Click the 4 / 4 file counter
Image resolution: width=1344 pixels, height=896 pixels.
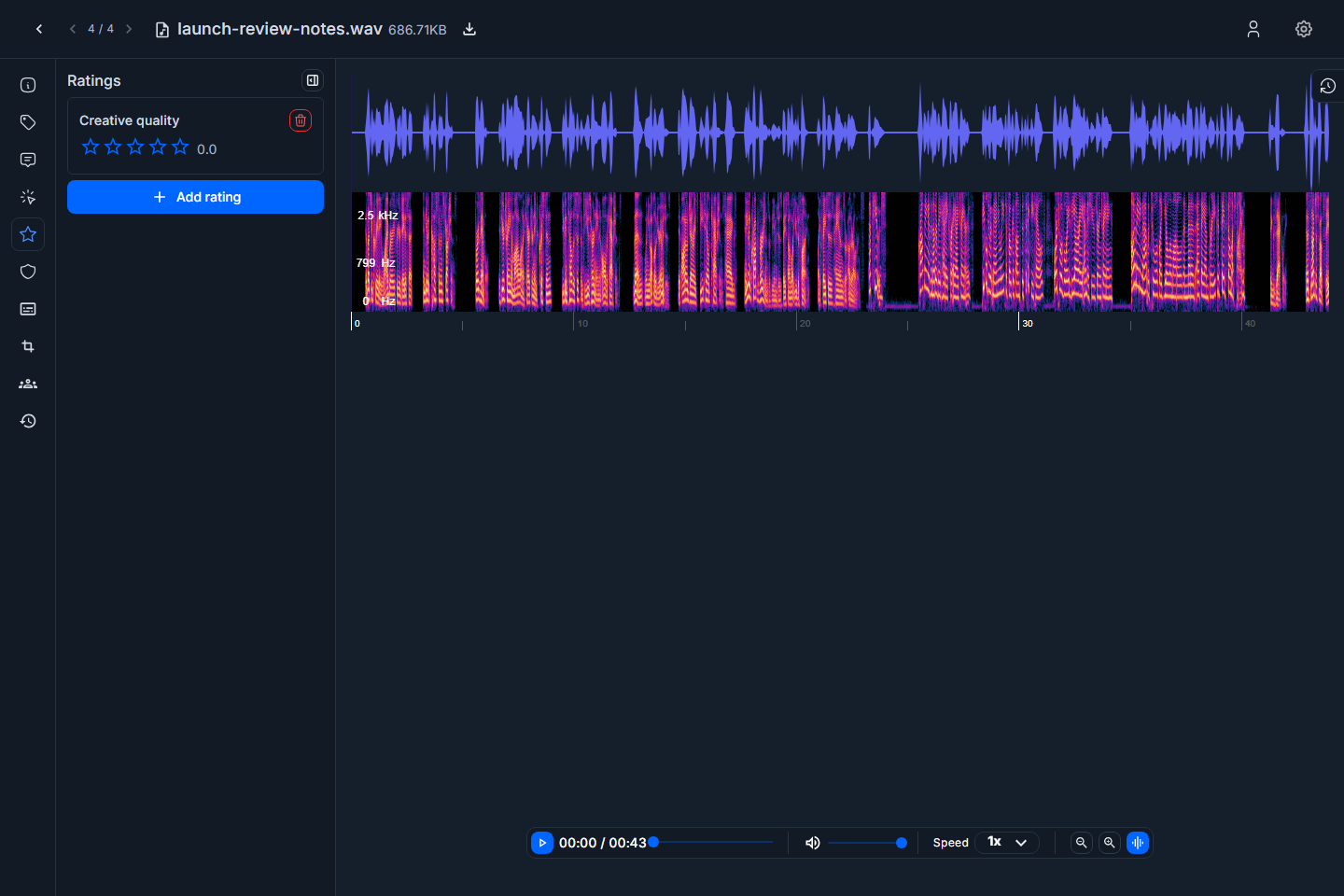click(101, 29)
